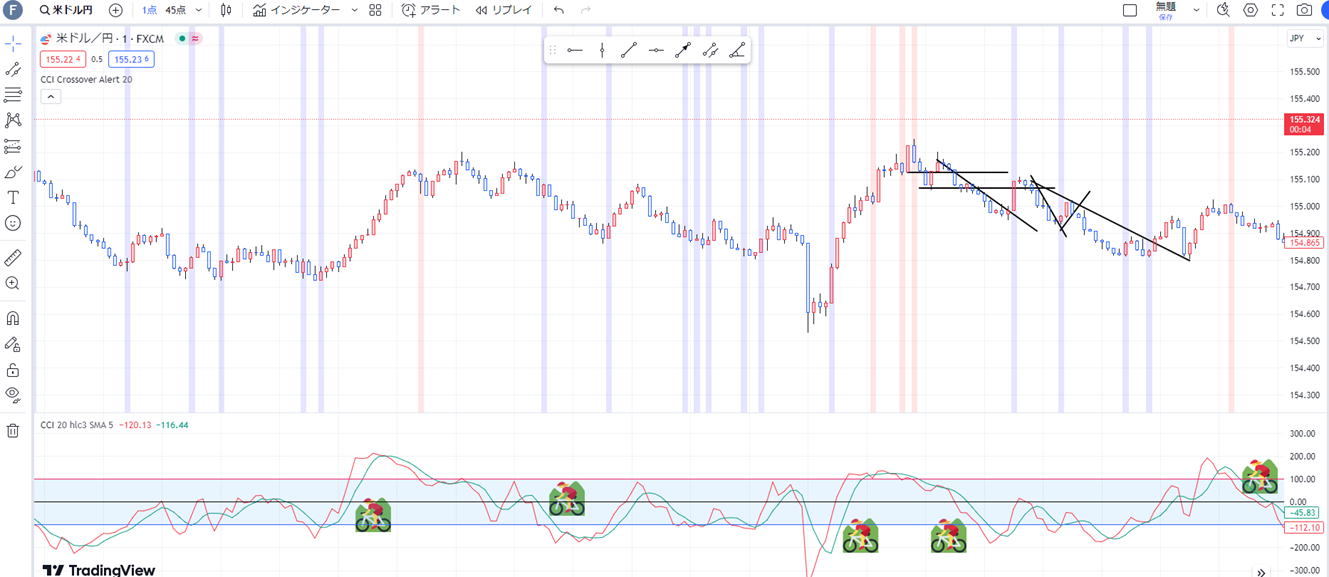Collapse the indicator legend chevron
The image size is (1329, 577).
[52, 97]
